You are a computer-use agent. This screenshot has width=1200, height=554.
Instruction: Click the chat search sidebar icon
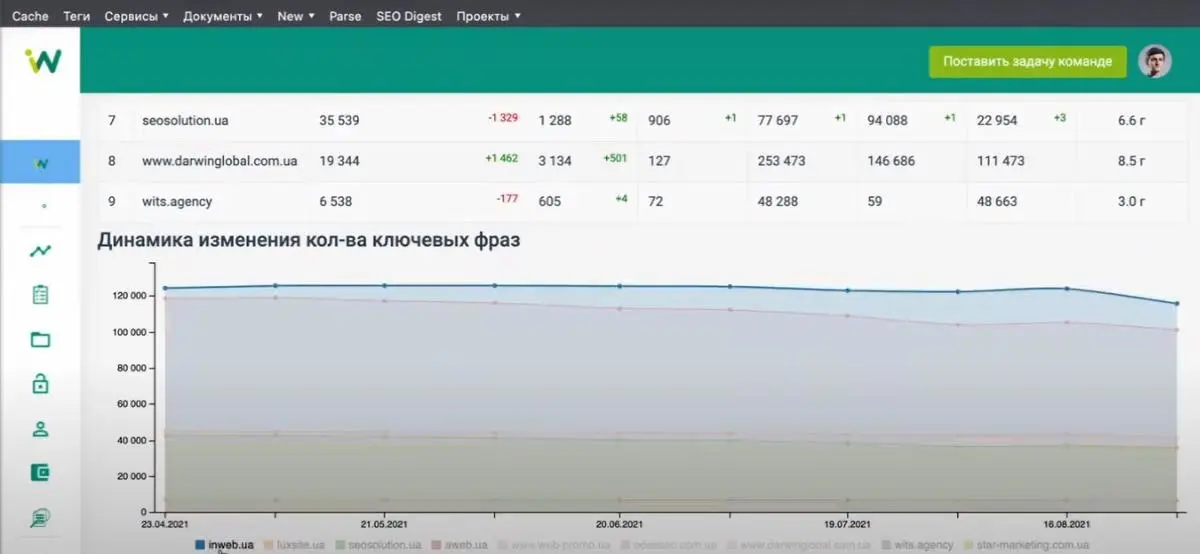(40, 518)
